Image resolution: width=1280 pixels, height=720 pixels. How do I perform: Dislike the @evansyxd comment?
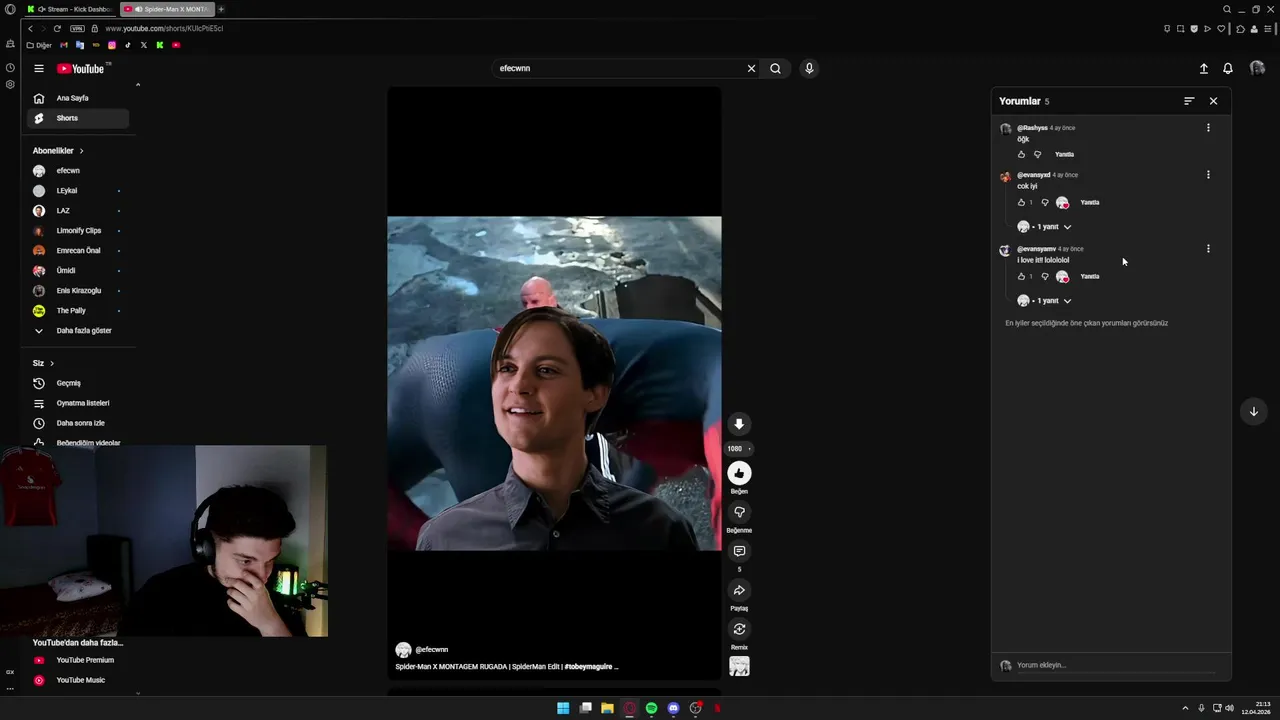(1045, 202)
